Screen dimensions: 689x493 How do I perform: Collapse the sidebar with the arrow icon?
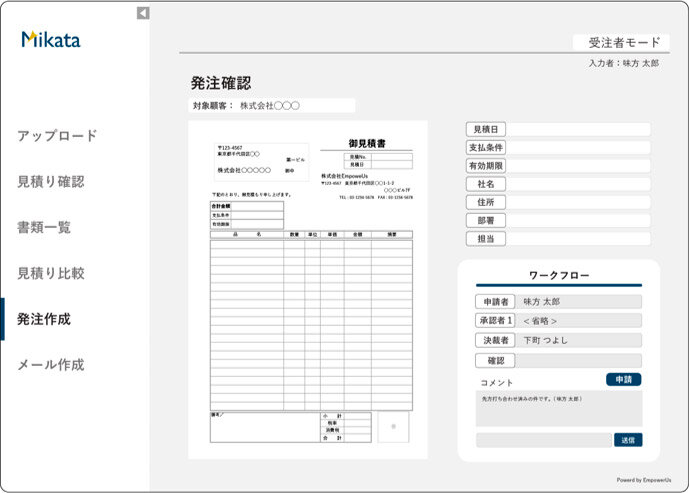point(143,13)
